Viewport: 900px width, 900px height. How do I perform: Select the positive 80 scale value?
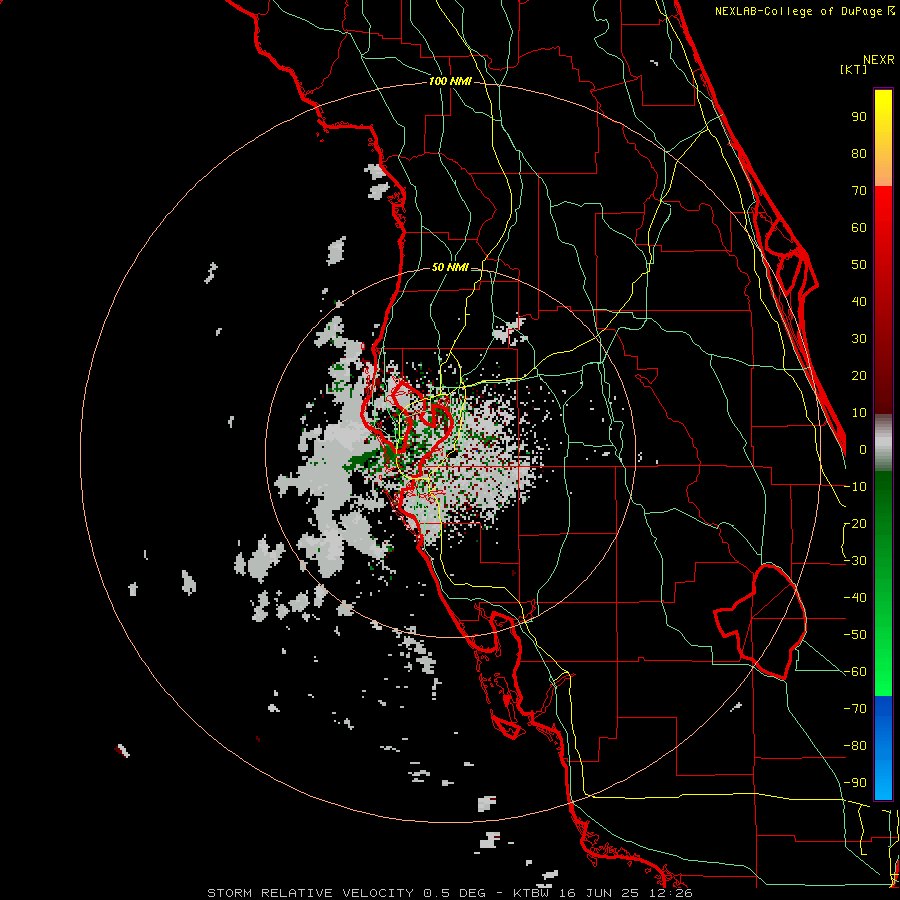pyautogui.click(x=859, y=153)
